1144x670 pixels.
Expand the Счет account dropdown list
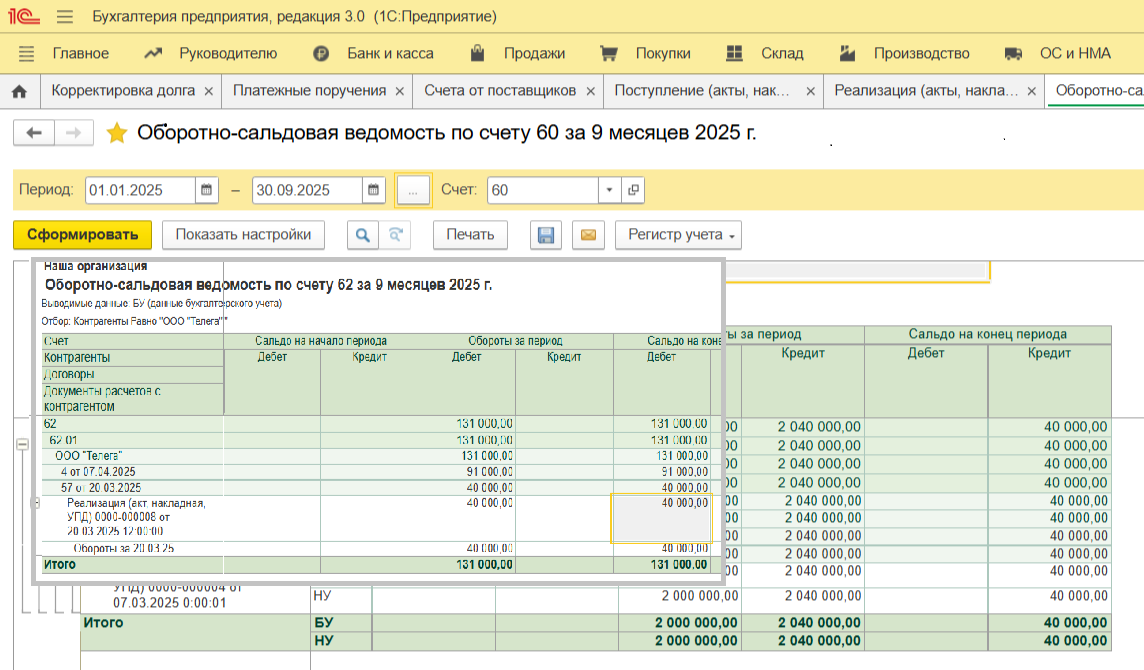point(610,190)
